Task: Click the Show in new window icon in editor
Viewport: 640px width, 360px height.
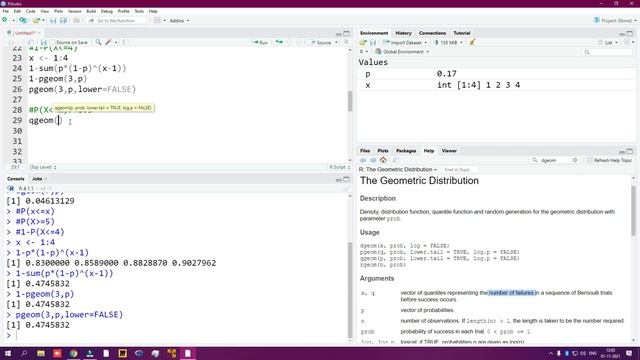Action: tap(31, 42)
